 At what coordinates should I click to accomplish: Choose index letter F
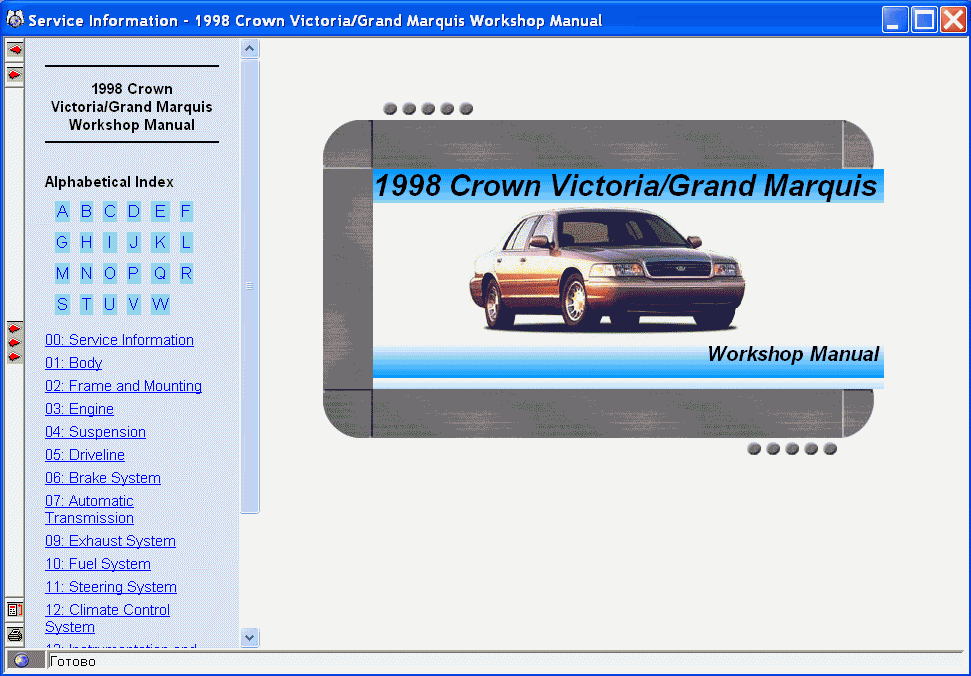(185, 212)
